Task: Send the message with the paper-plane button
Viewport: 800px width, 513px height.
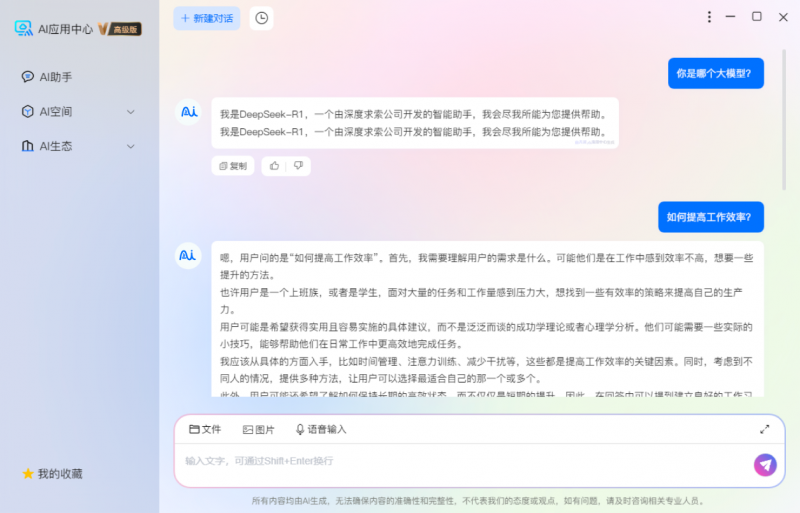Action: (765, 465)
